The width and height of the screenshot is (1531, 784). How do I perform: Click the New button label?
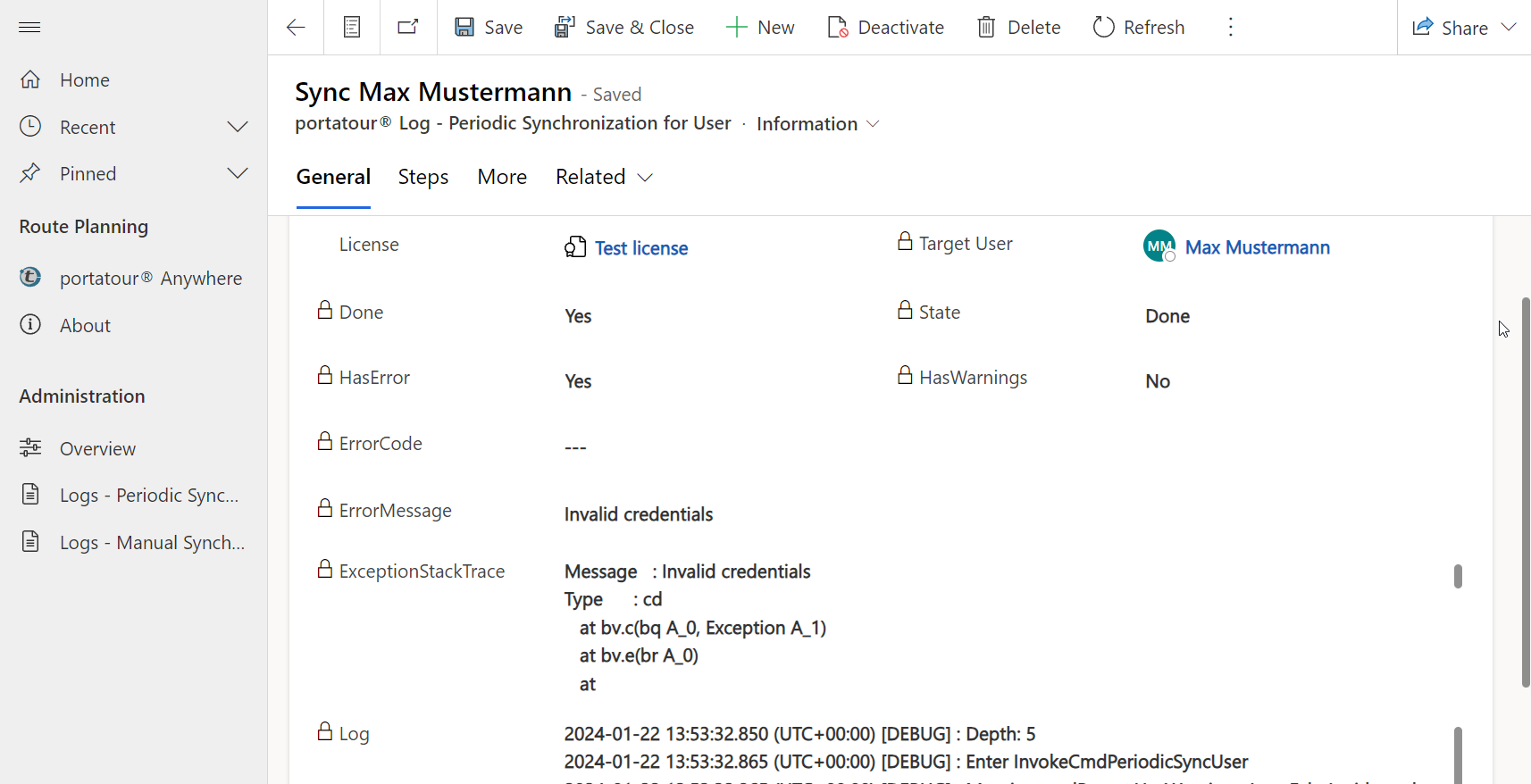[775, 28]
